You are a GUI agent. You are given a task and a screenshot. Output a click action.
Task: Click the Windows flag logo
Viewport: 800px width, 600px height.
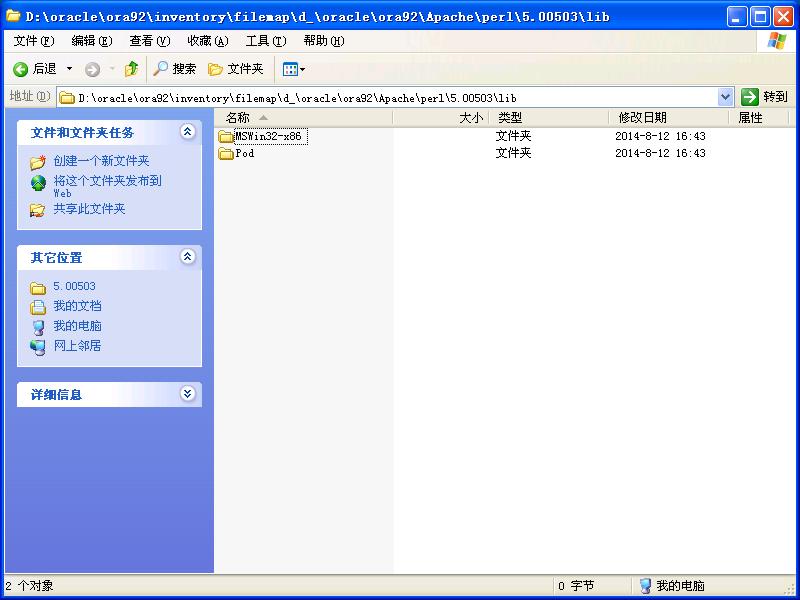776,41
